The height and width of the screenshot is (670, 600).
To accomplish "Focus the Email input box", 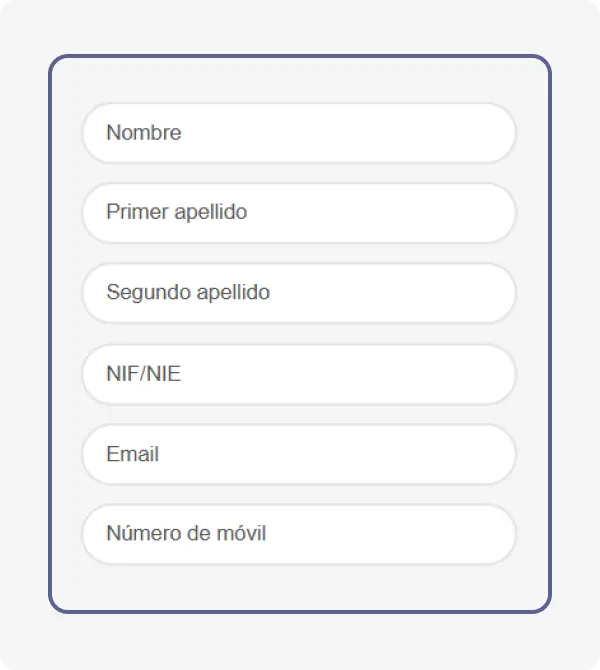I will coord(298,454).
